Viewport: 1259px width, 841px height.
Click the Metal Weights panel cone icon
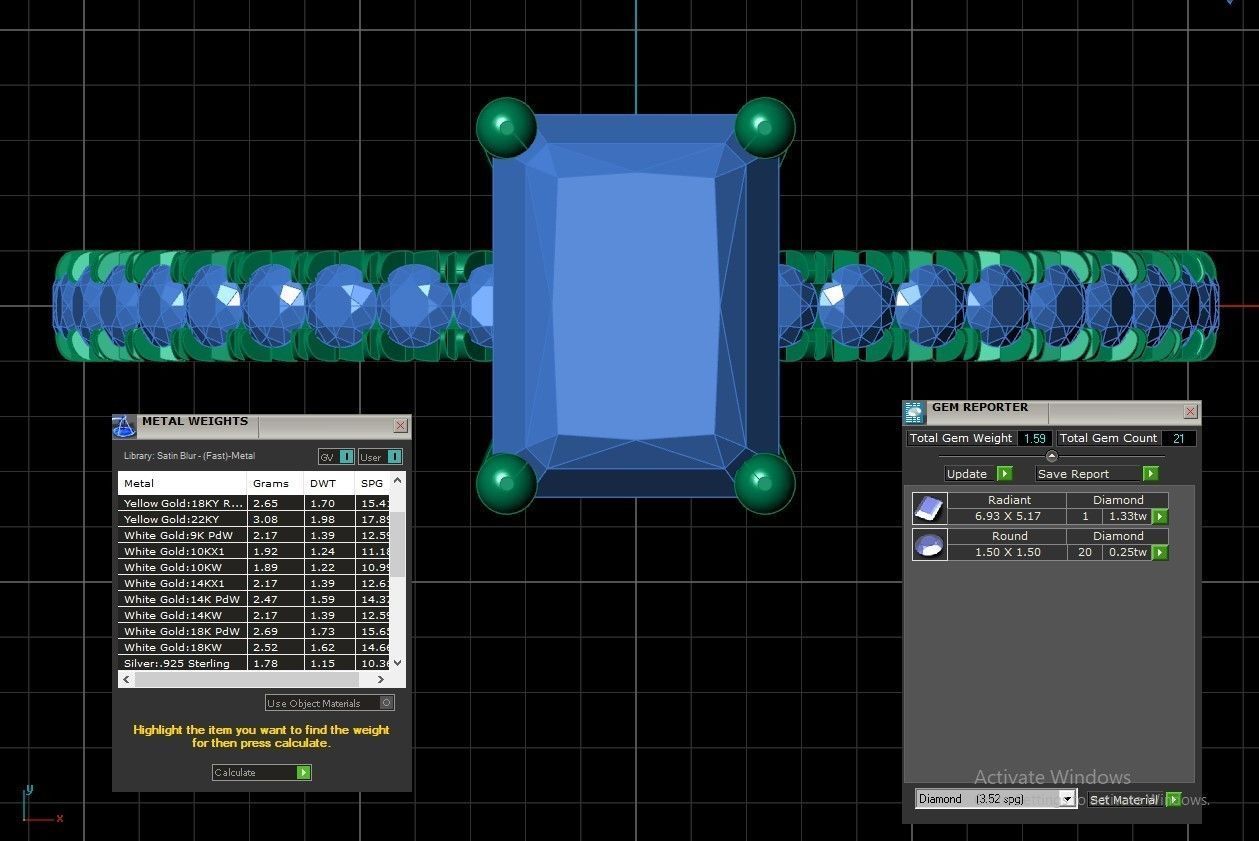pyautogui.click(x=124, y=426)
